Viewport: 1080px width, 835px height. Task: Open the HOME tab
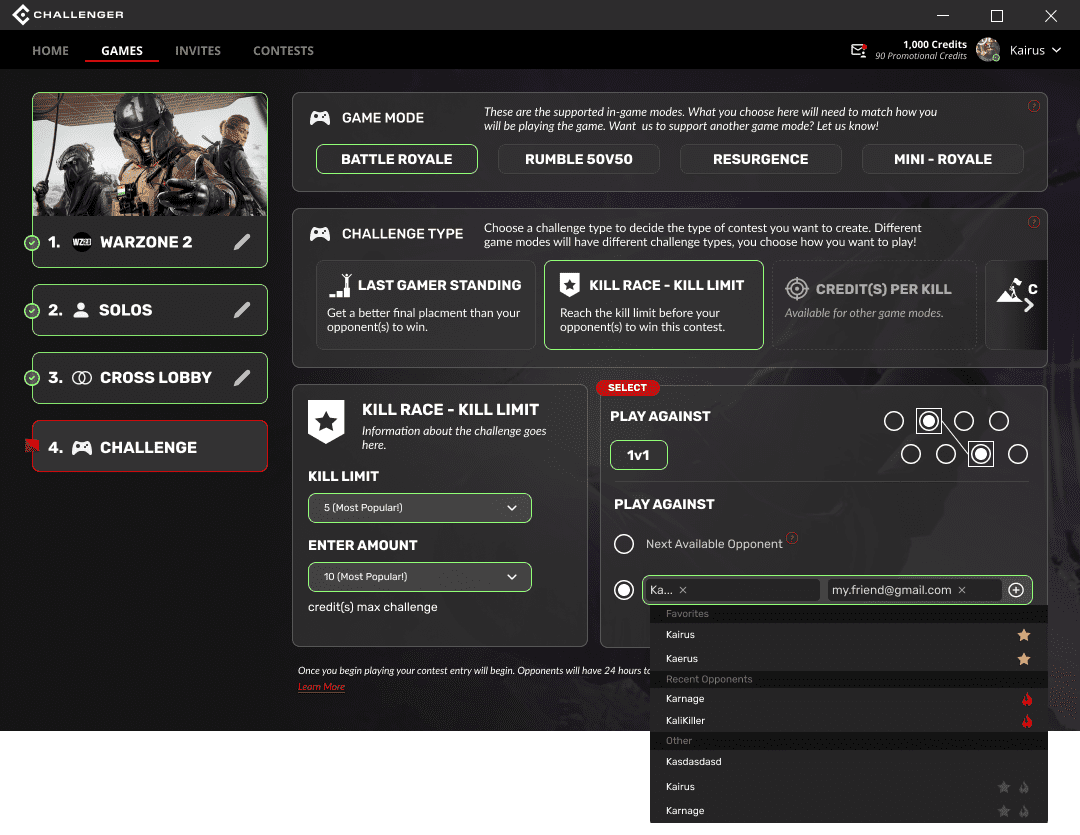tap(50, 50)
